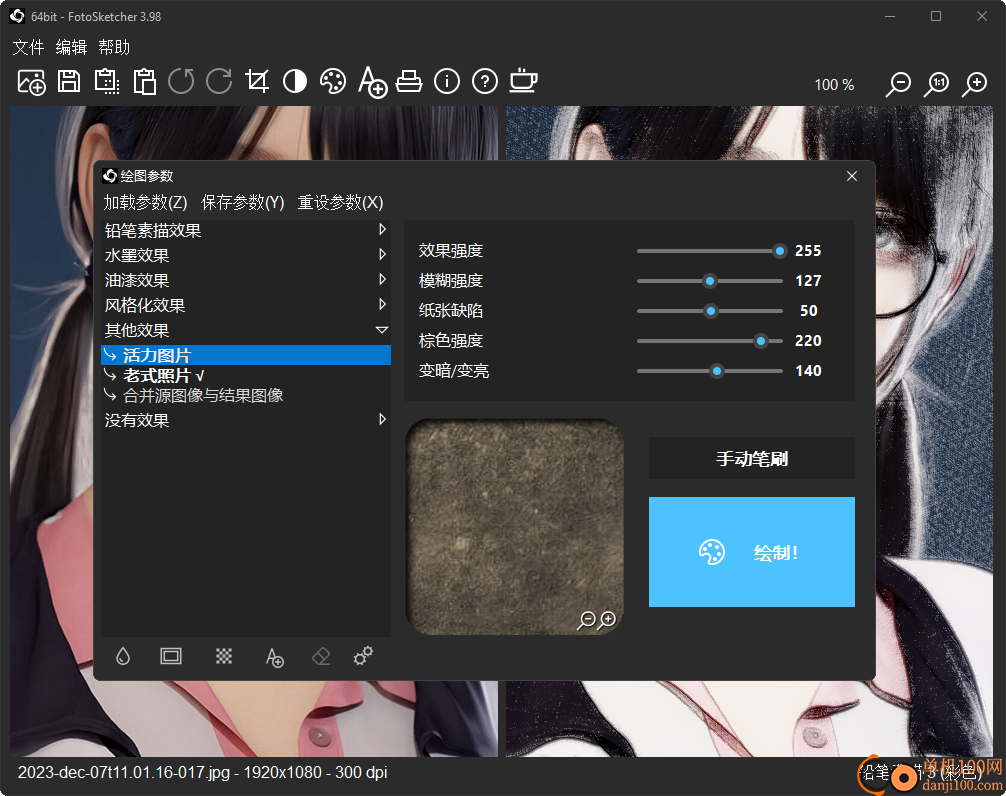
Task: Click the 风格化效果 category label
Action: coord(145,305)
